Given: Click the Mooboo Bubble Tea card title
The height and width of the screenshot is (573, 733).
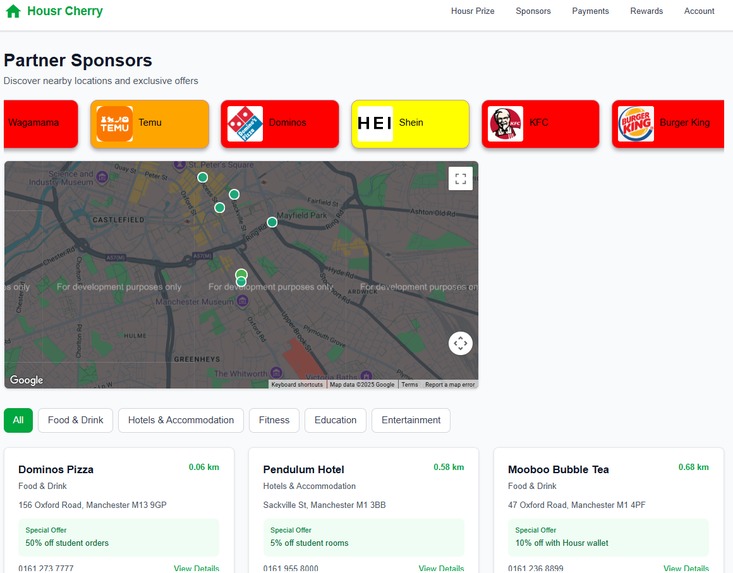Looking at the screenshot, I should pos(558,469).
